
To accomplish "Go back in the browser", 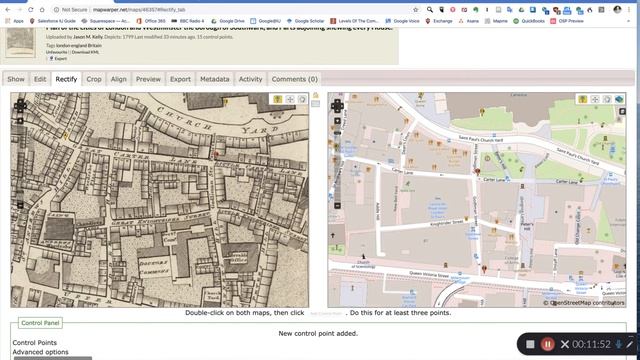I will click(8, 9).
